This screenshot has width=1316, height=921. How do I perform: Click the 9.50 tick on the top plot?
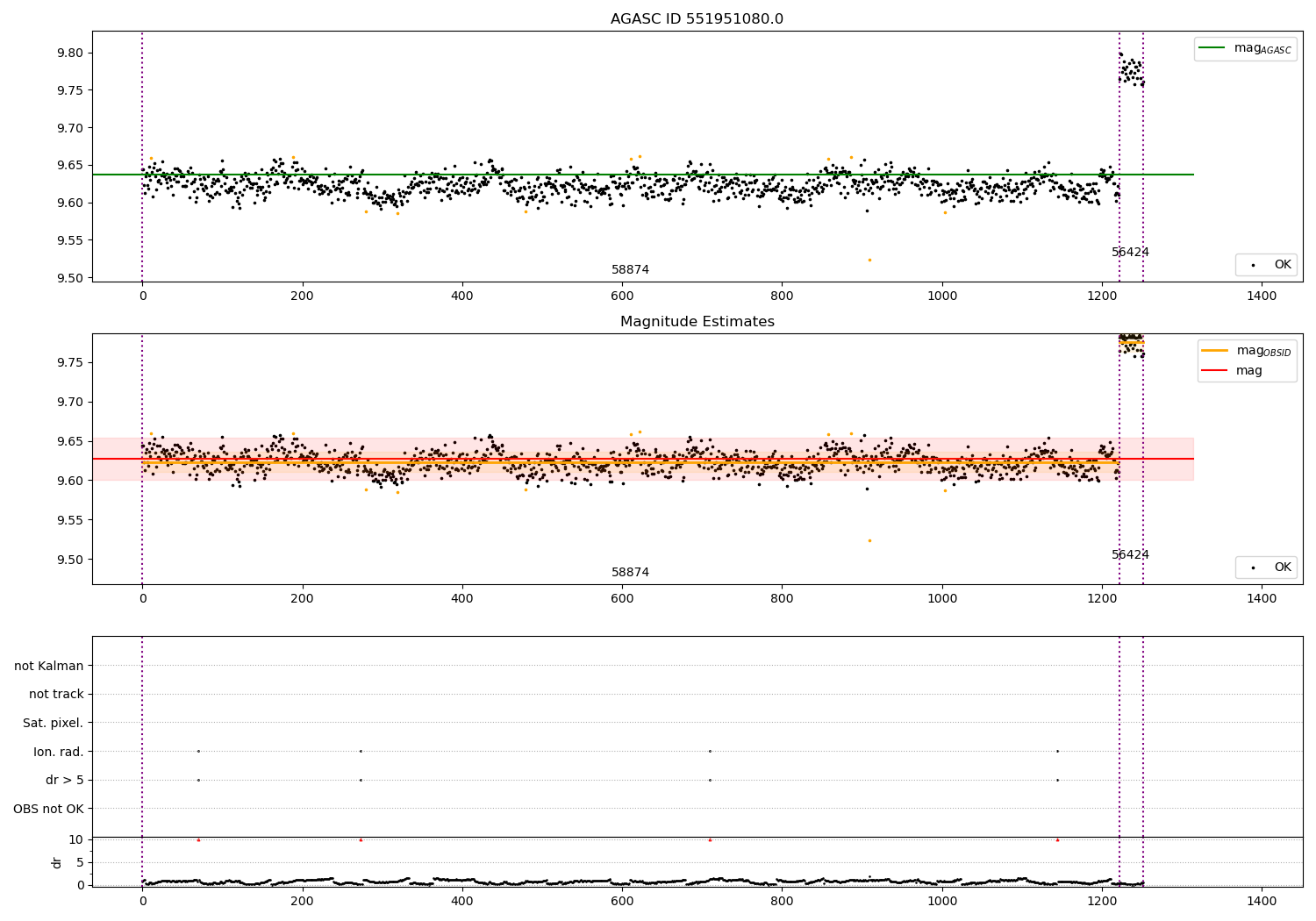pos(70,278)
